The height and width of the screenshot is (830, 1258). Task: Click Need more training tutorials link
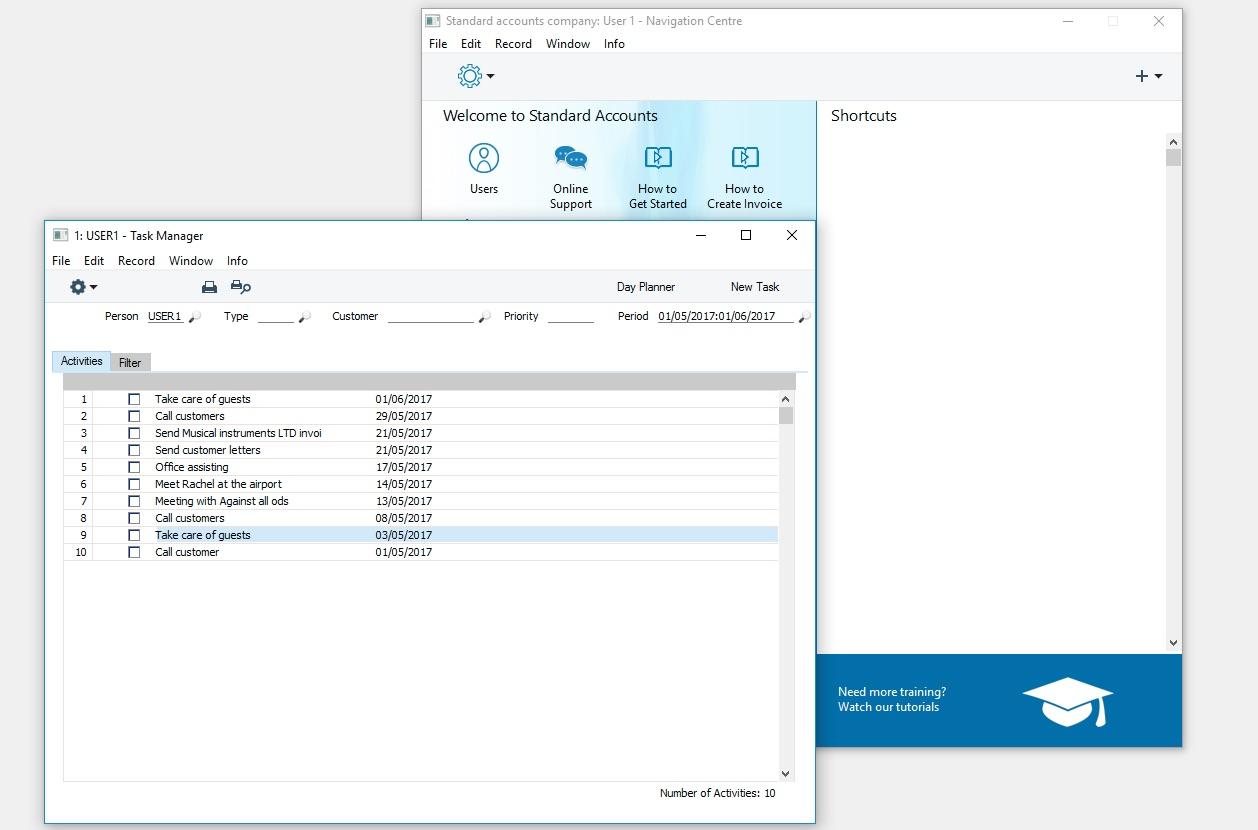tap(892, 699)
